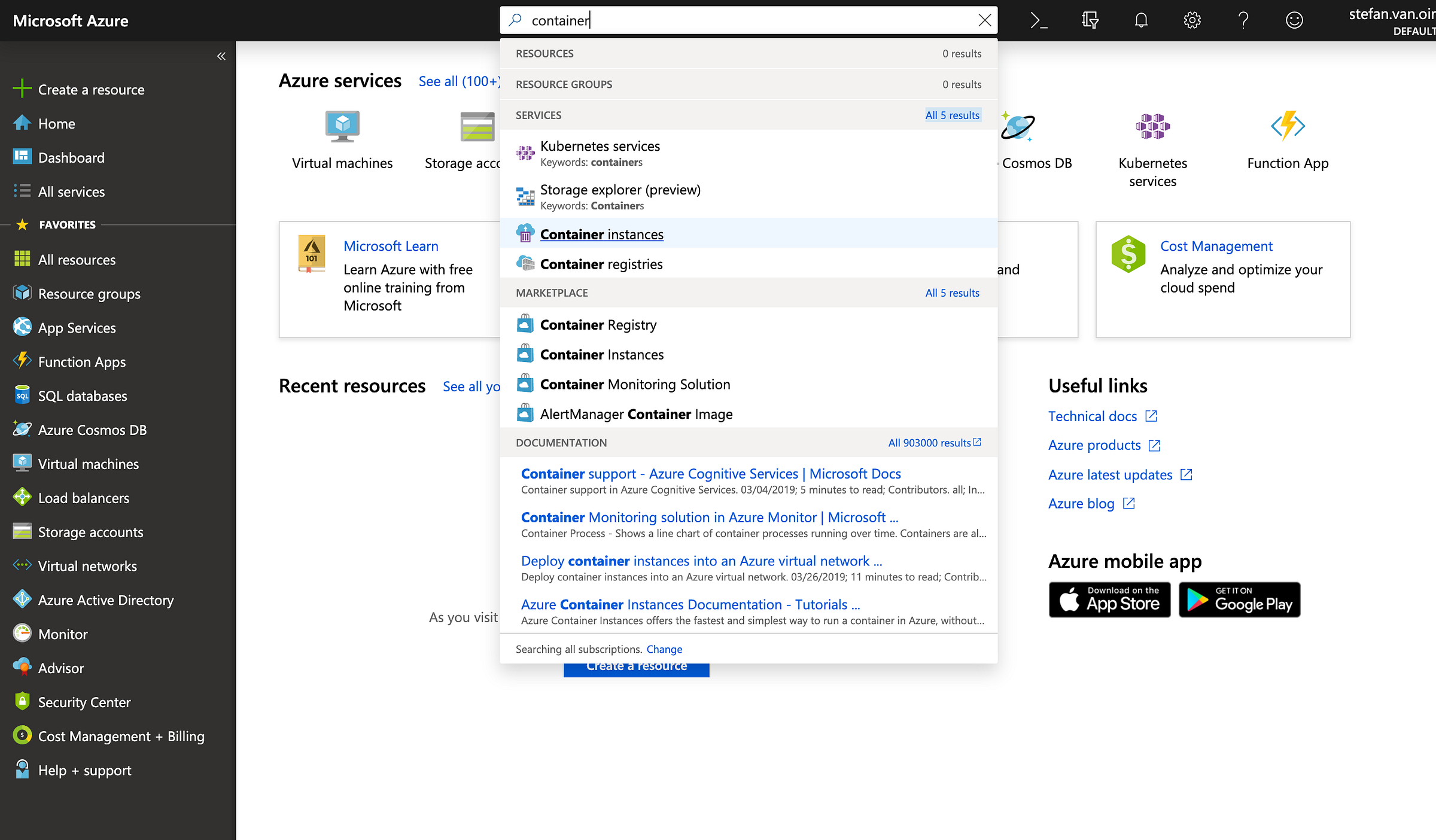Click Create a resource in sidebar
The image size is (1436, 840).
pyautogui.click(x=91, y=90)
